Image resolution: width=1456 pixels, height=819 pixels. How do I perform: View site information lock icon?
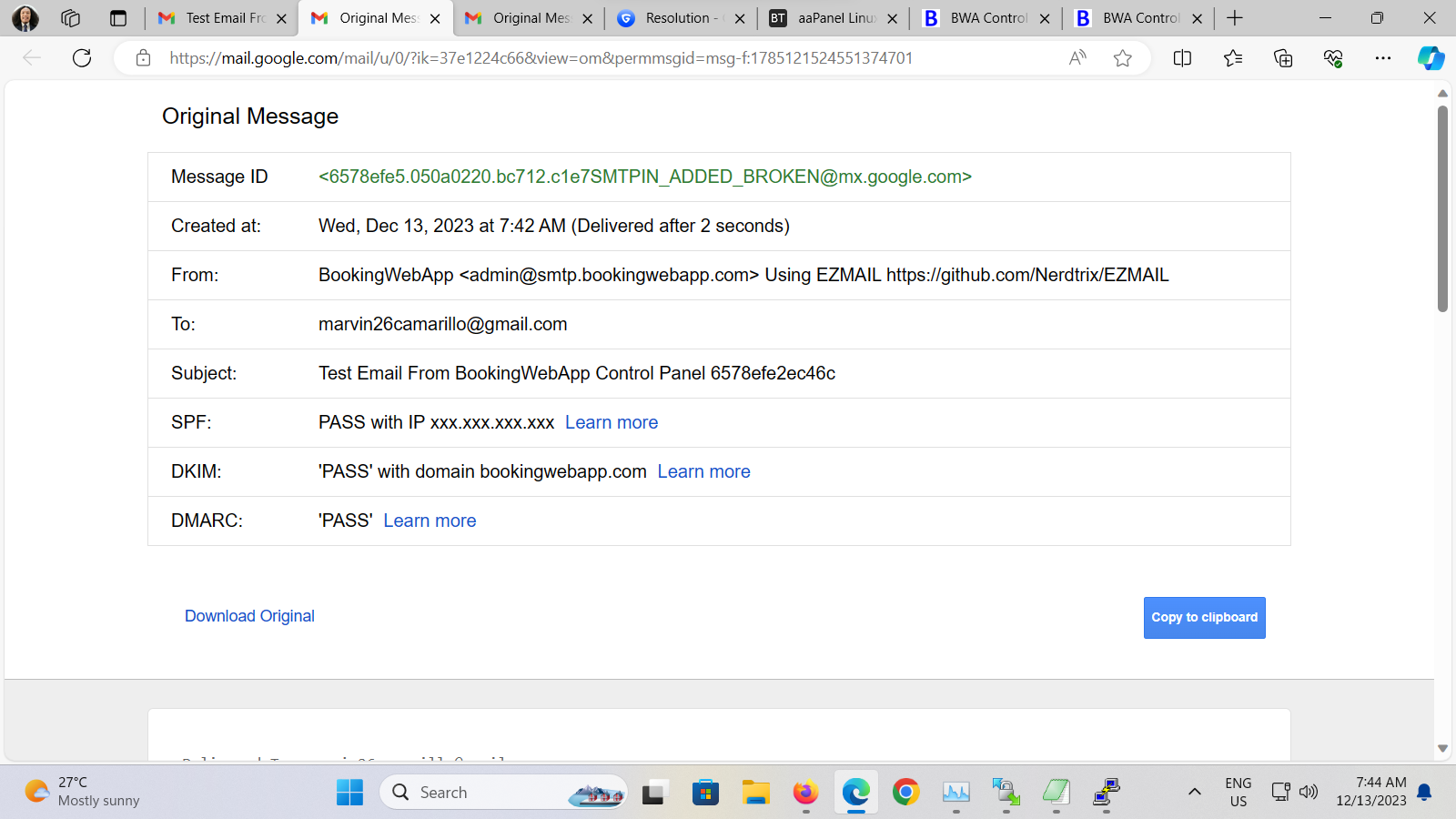coord(143,58)
